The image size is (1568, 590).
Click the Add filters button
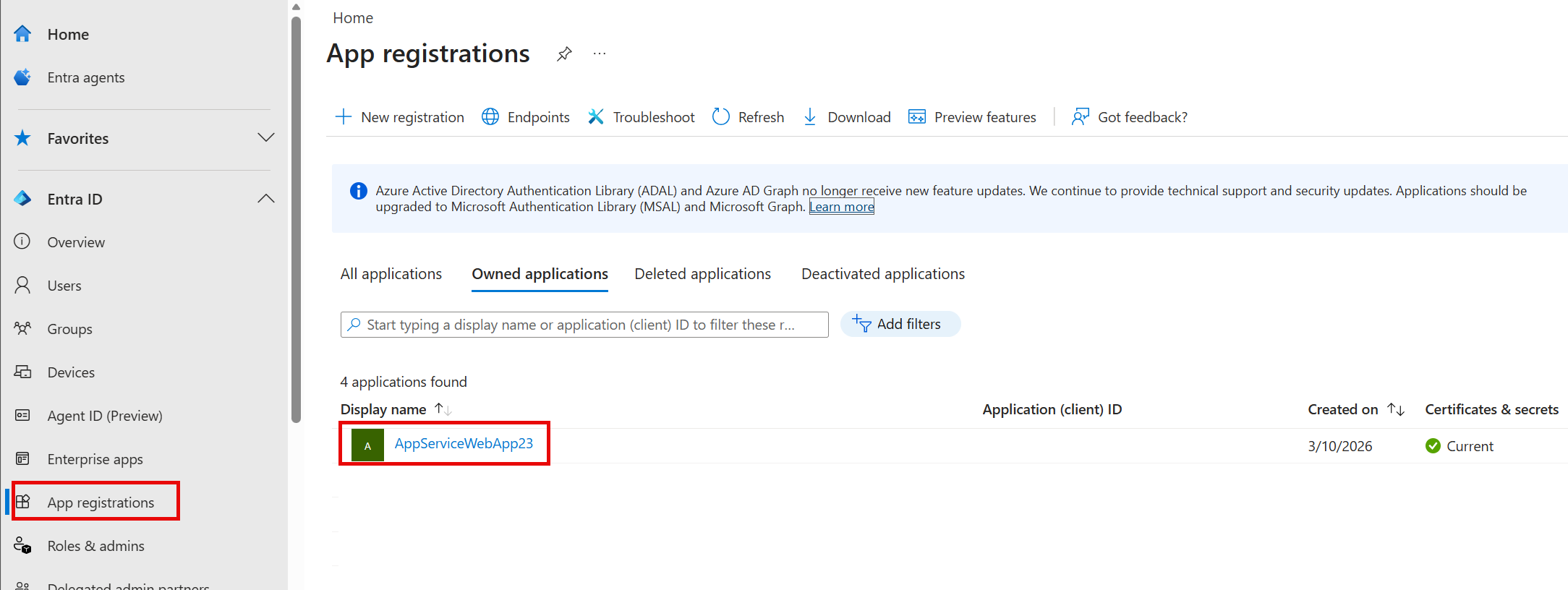(x=900, y=324)
